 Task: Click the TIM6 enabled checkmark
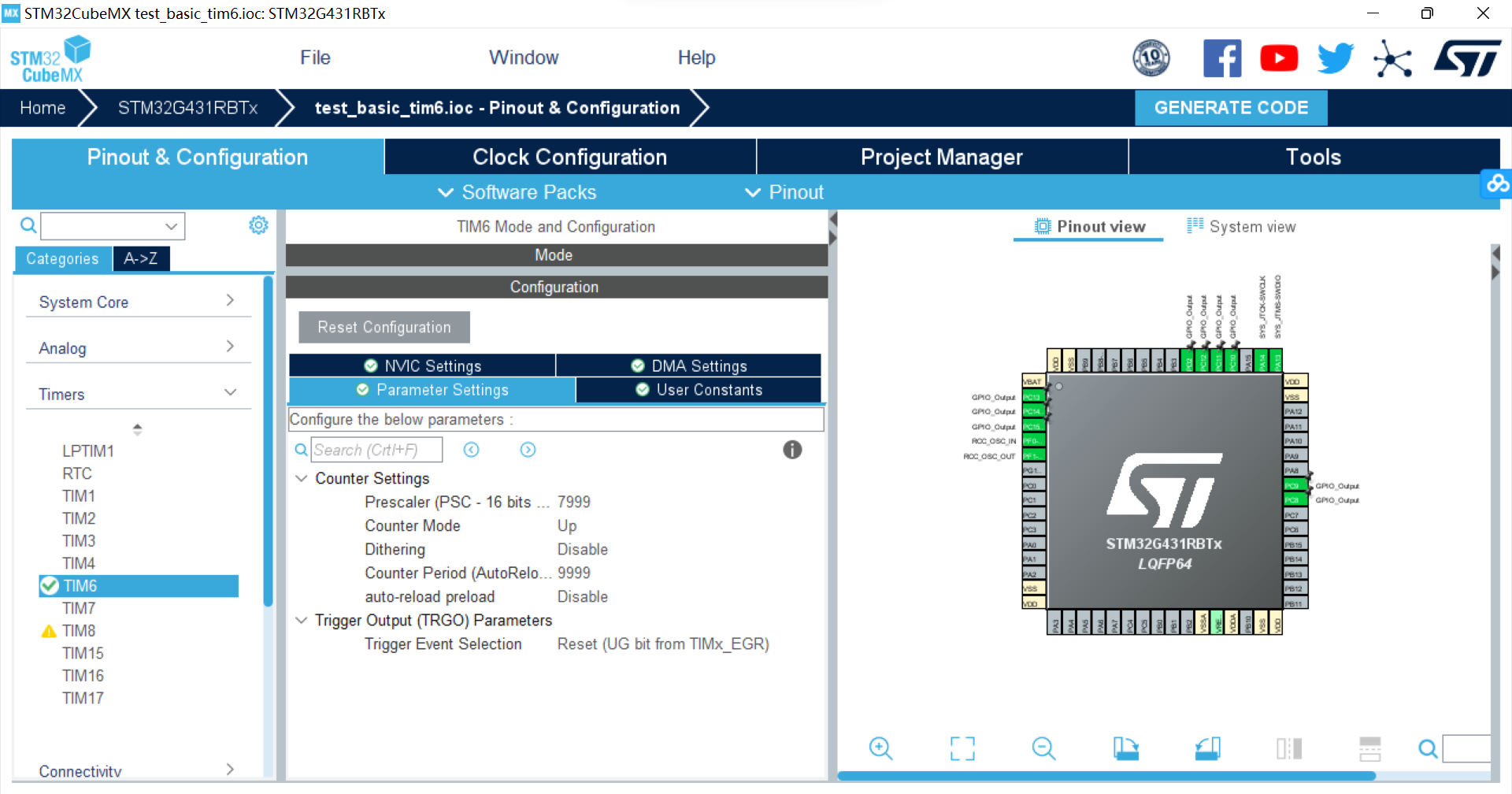(50, 585)
